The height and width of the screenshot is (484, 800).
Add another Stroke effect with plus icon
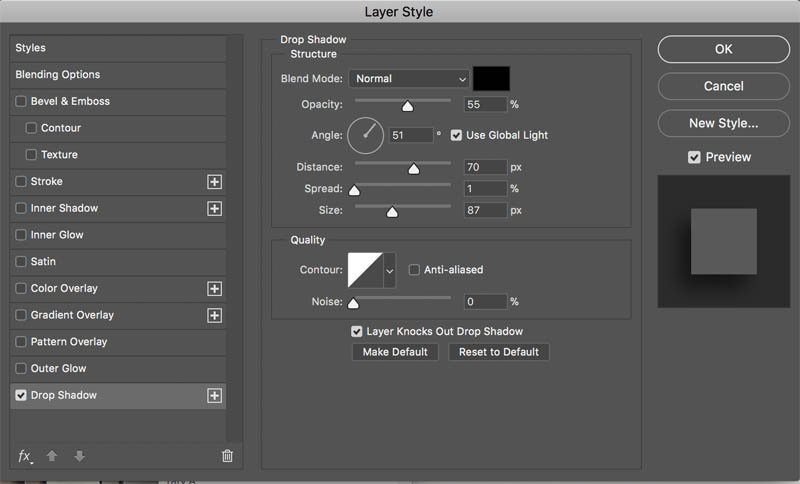click(214, 182)
